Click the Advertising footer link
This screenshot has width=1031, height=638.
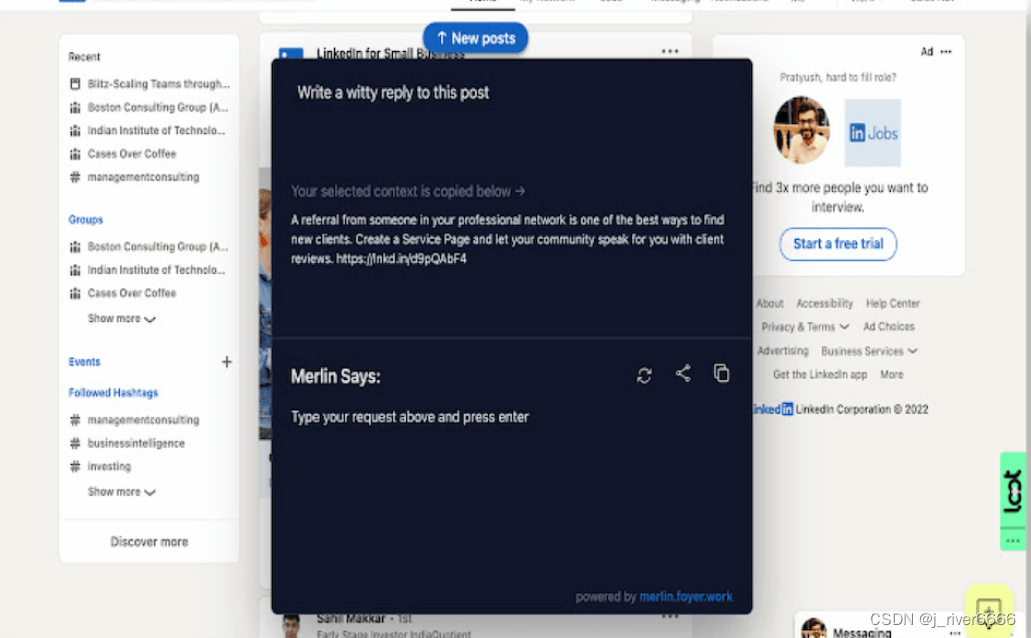pos(782,351)
